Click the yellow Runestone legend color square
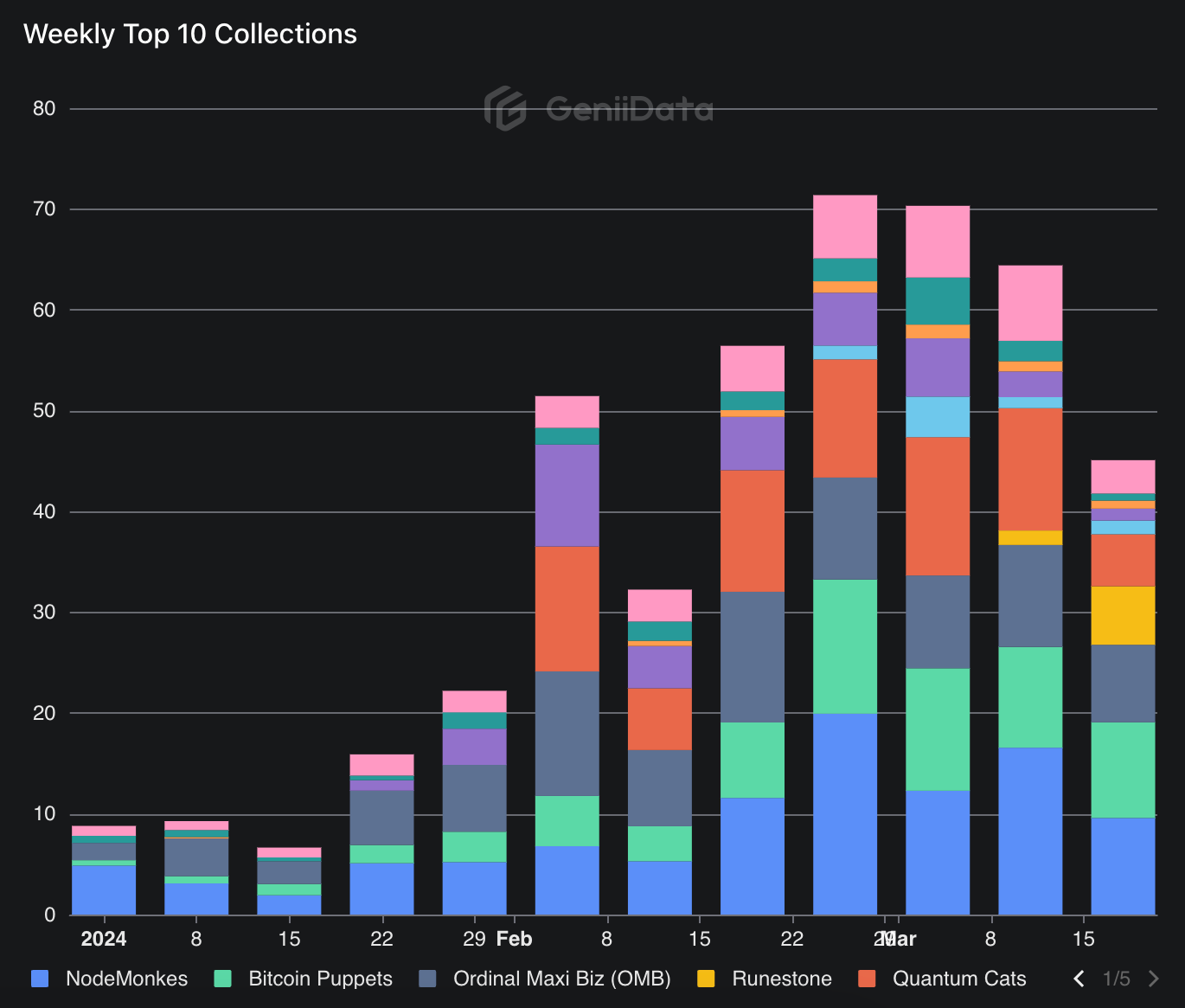 tap(706, 979)
